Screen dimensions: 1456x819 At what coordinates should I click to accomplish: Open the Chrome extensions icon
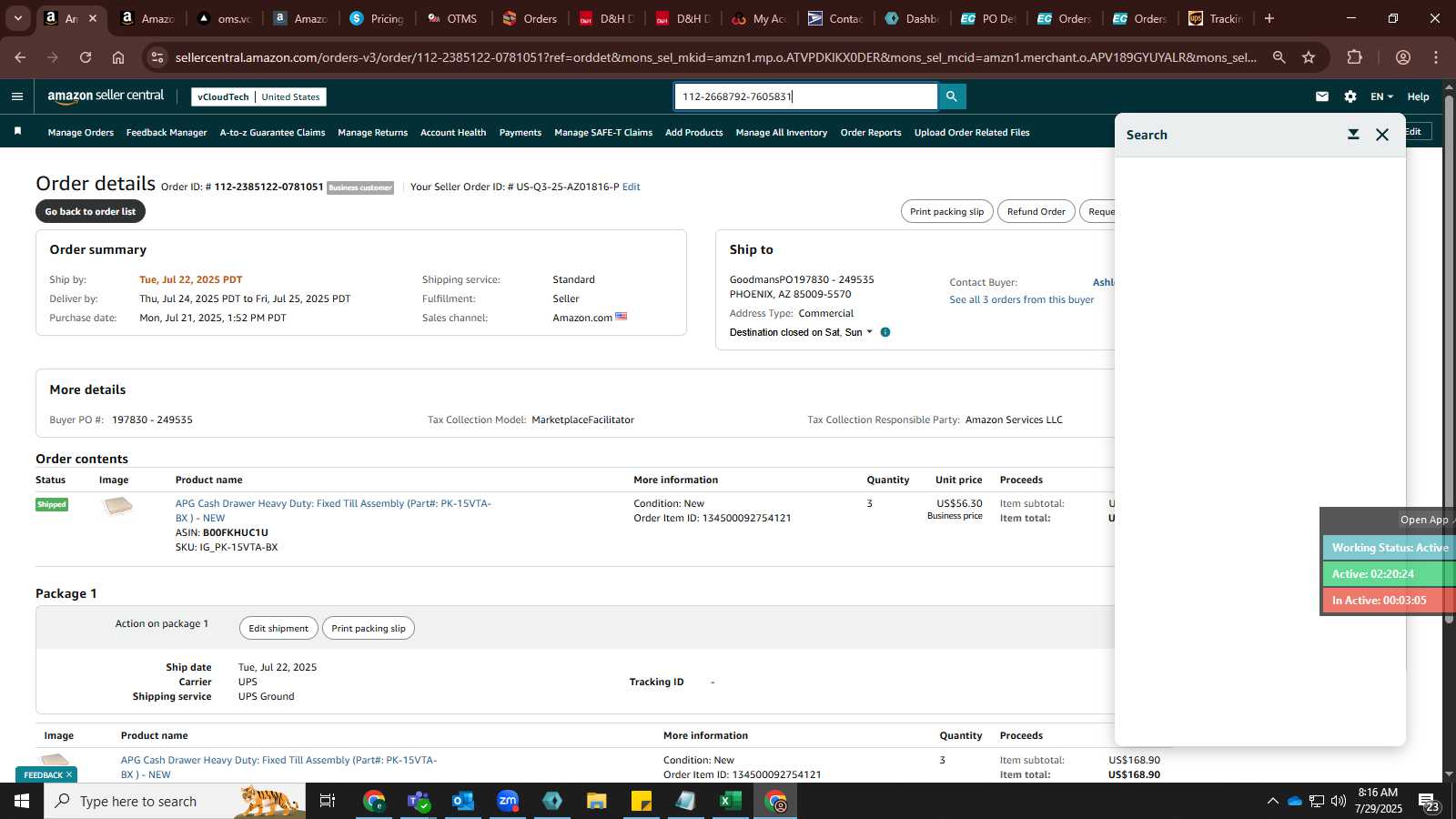1355,57
